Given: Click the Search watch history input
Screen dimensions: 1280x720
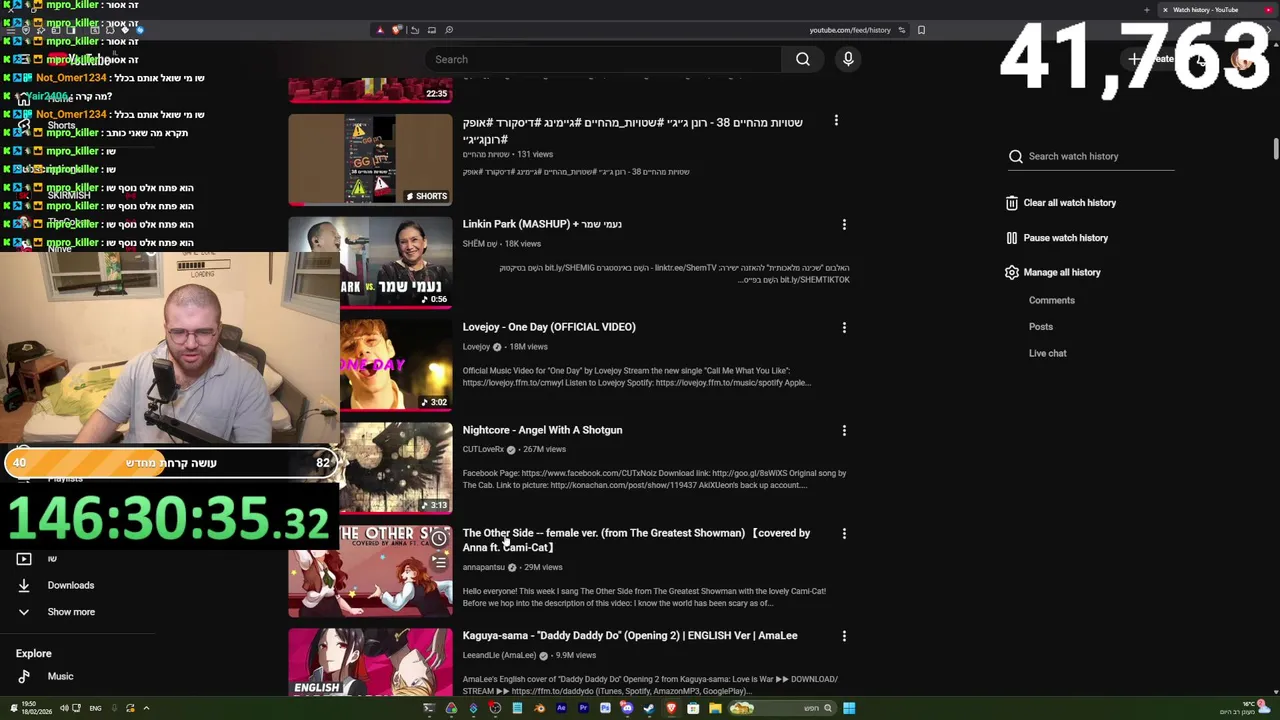Looking at the screenshot, I should (x=1100, y=156).
